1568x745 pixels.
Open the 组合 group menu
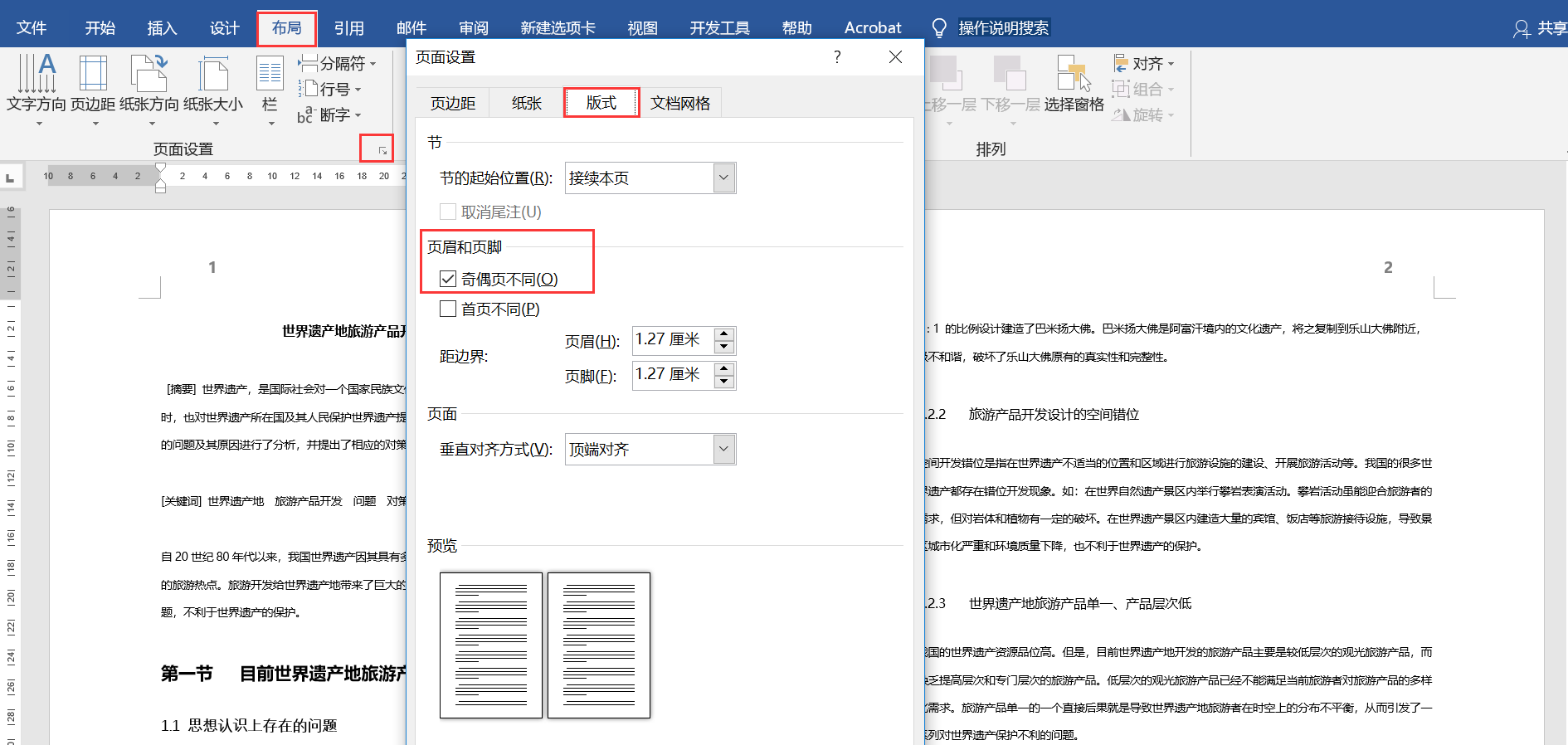click(1144, 89)
